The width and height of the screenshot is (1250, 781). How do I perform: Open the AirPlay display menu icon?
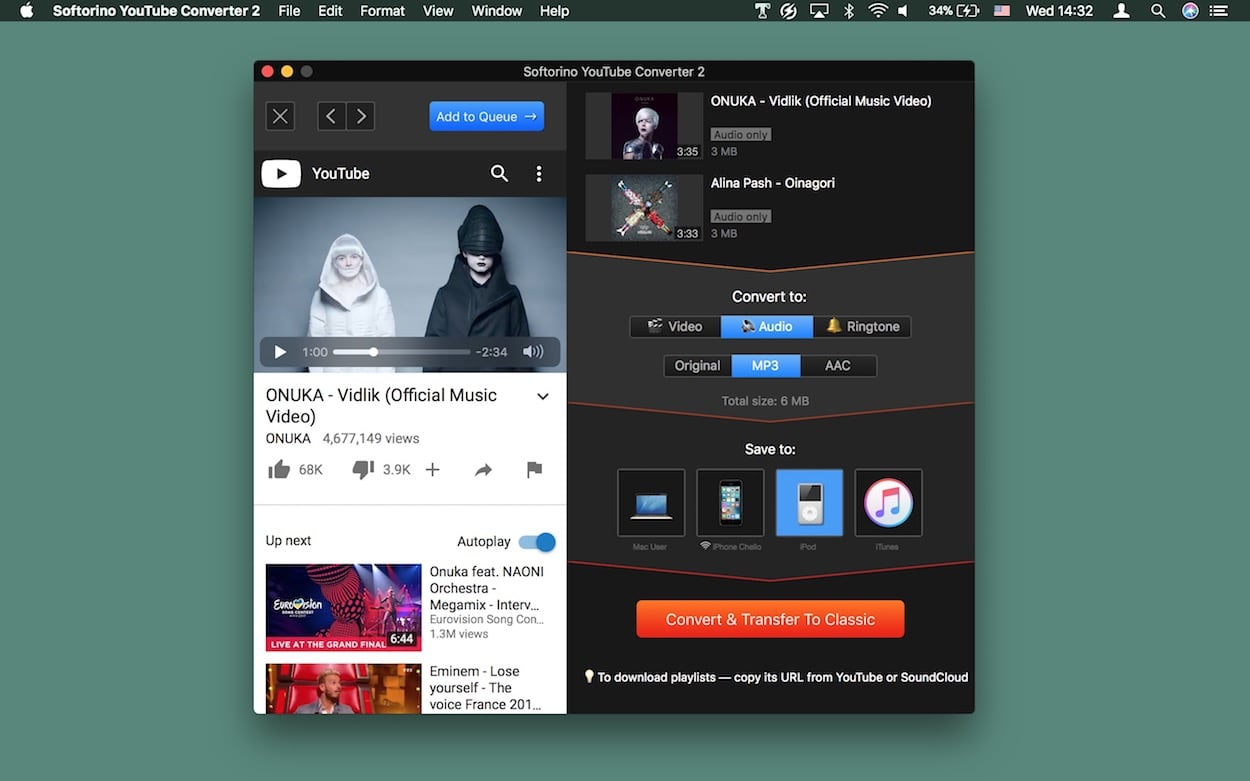click(819, 11)
